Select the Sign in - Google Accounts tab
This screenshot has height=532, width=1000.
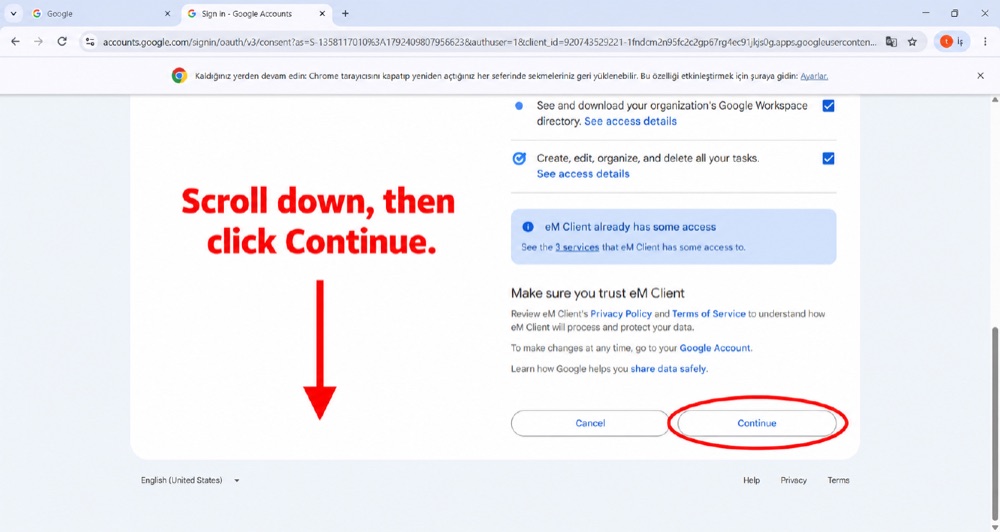tap(256, 13)
